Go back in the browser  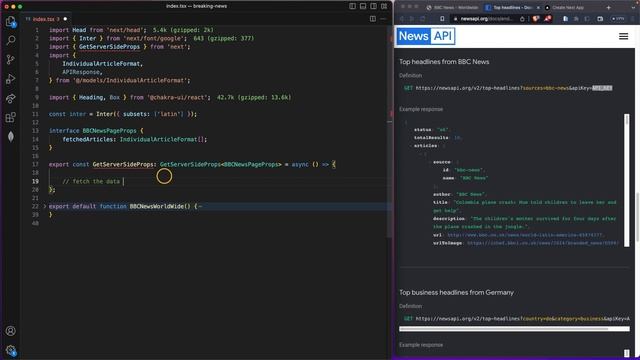pyautogui.click(x=402, y=19)
